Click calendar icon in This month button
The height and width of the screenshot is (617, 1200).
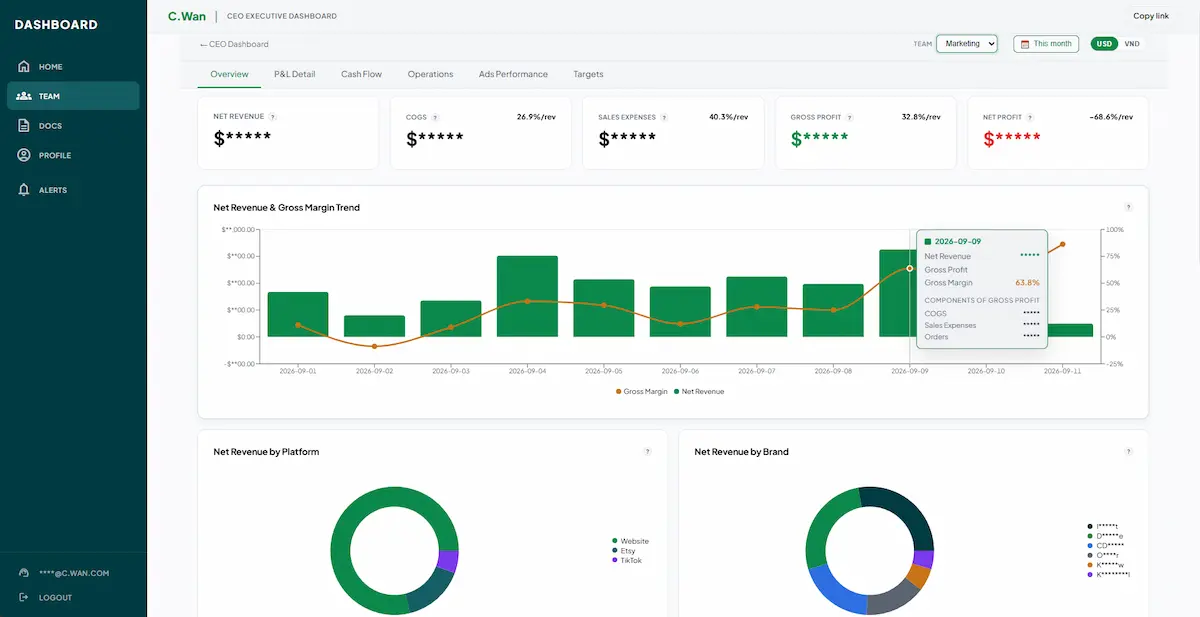coord(1024,44)
